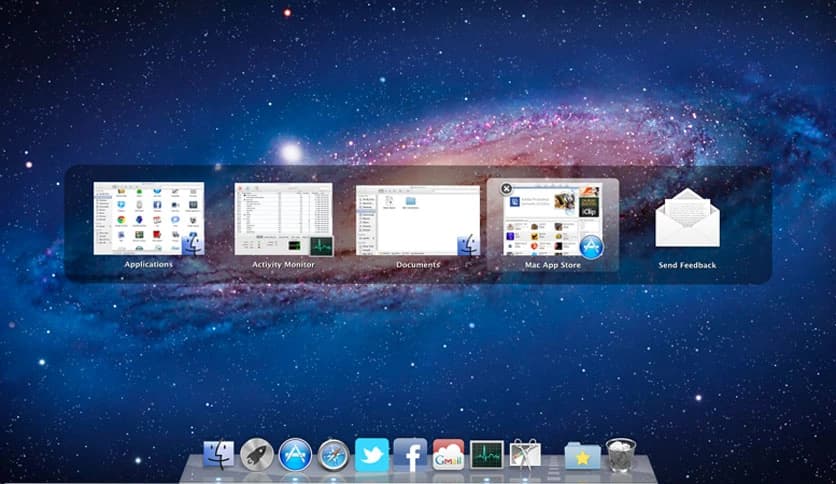836x484 pixels.
Task: Select the Mac App Store window thumbnail
Action: pyautogui.click(x=553, y=220)
